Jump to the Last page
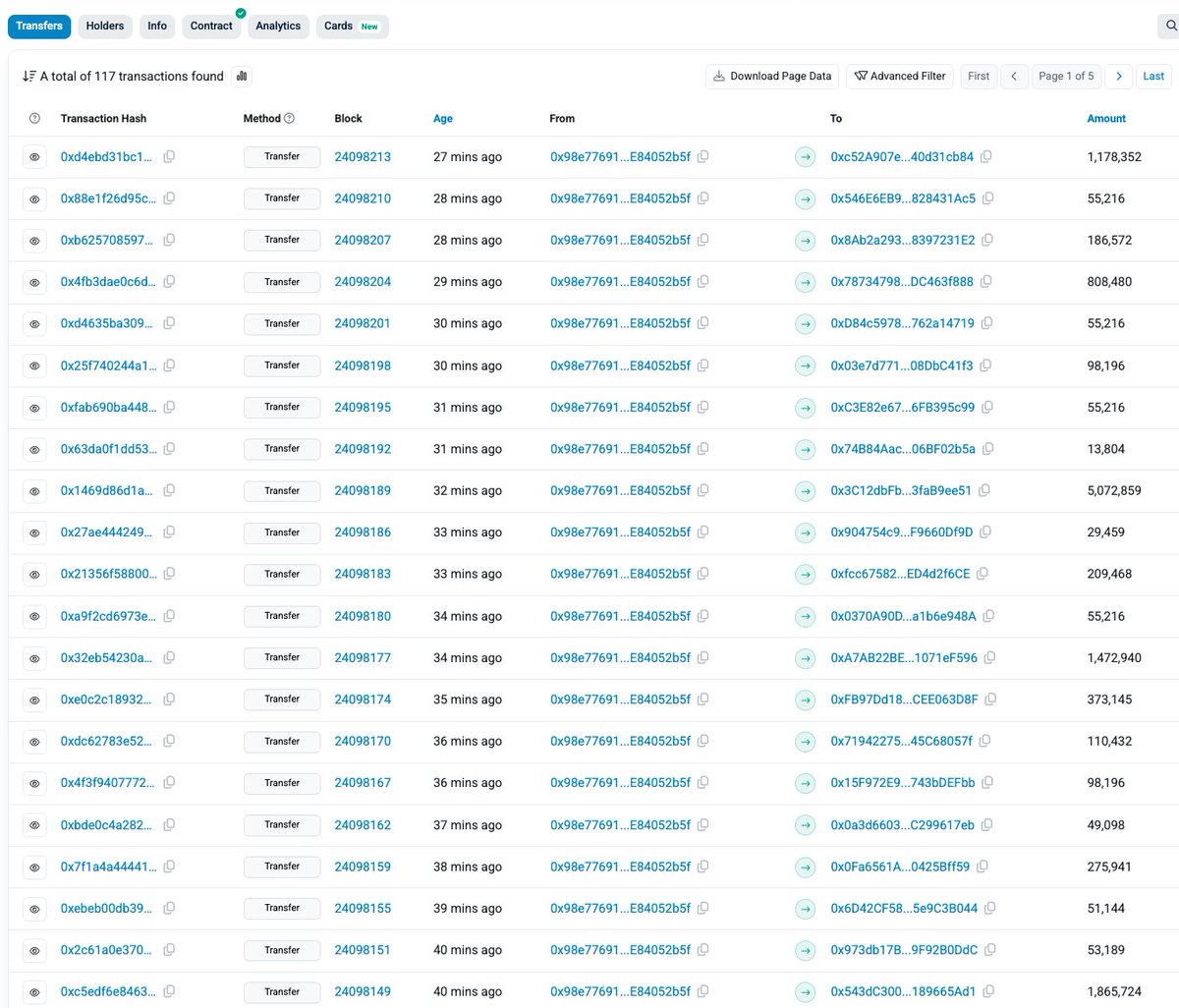 pyautogui.click(x=1153, y=77)
